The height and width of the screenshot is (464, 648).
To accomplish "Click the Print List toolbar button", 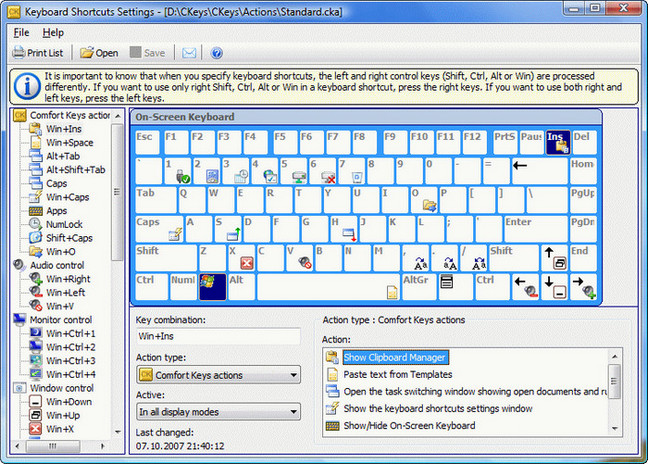I will coord(40,53).
